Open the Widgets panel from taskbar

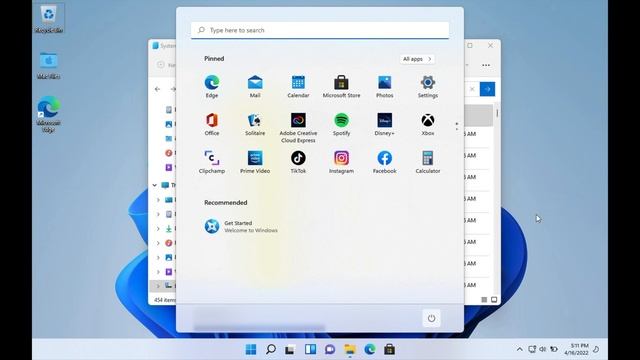(x=310, y=349)
